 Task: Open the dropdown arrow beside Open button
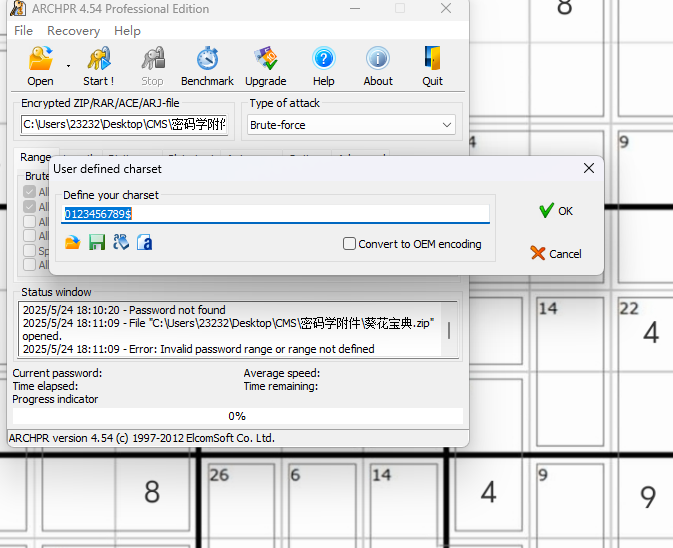click(x=68, y=66)
